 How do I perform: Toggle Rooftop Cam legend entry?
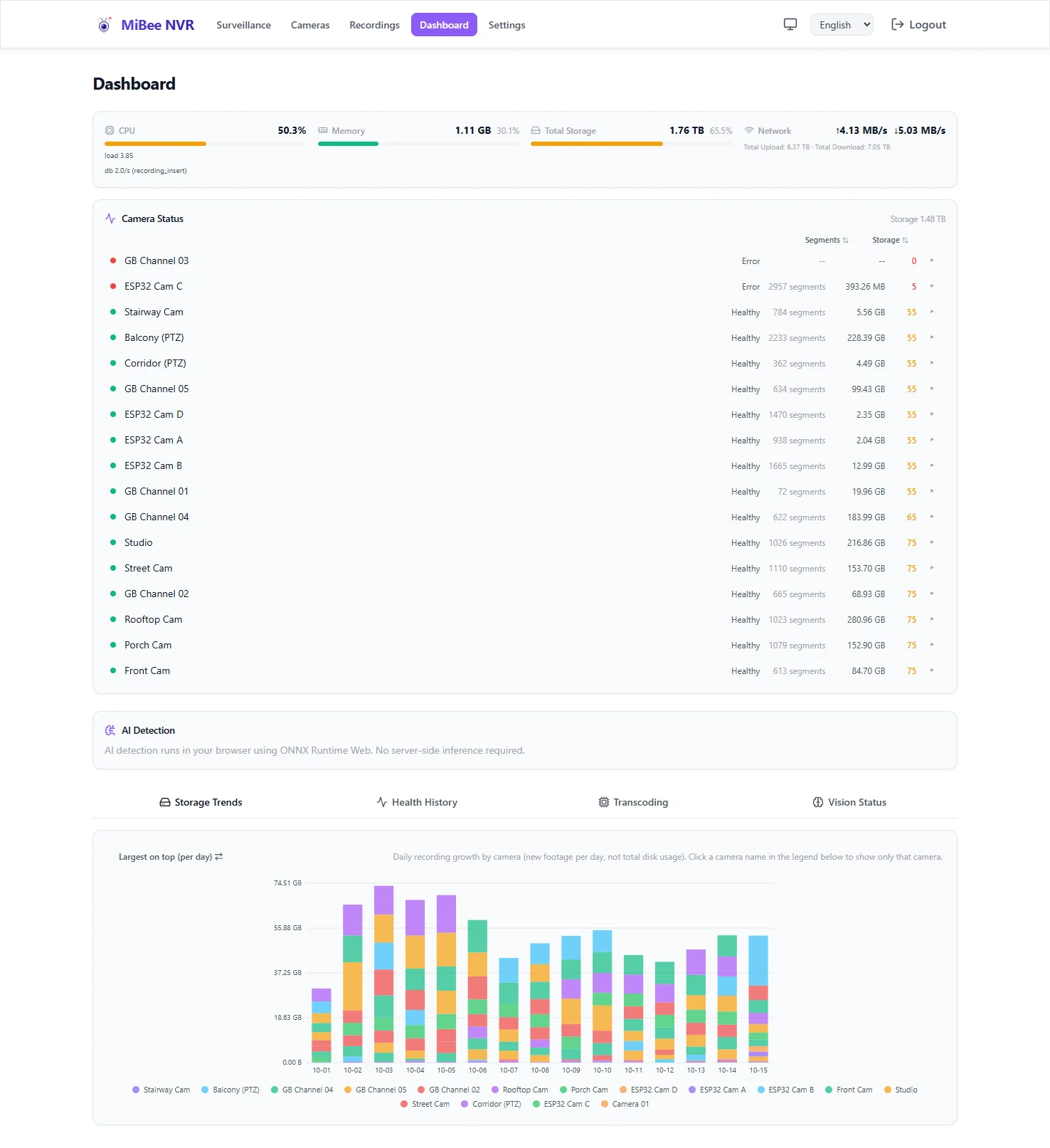pos(520,1090)
